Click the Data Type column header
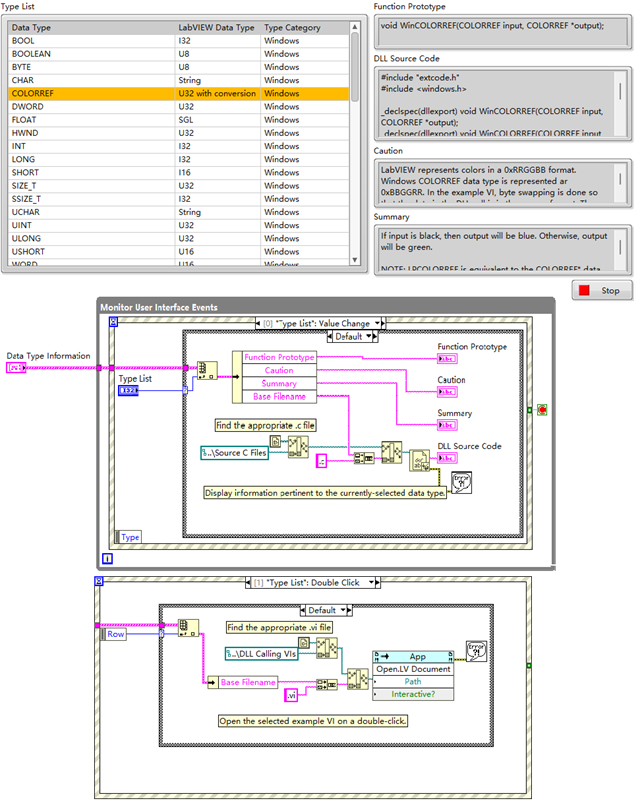The height and width of the screenshot is (805, 642). click(91, 28)
